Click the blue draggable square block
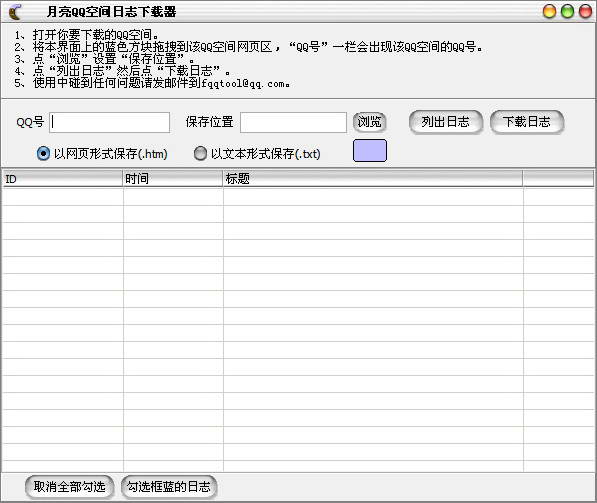This screenshot has height=503, width=597. point(370,150)
